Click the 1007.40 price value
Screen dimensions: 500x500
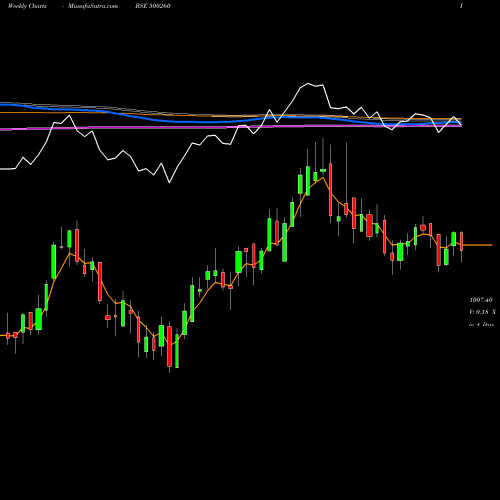click(x=481, y=300)
